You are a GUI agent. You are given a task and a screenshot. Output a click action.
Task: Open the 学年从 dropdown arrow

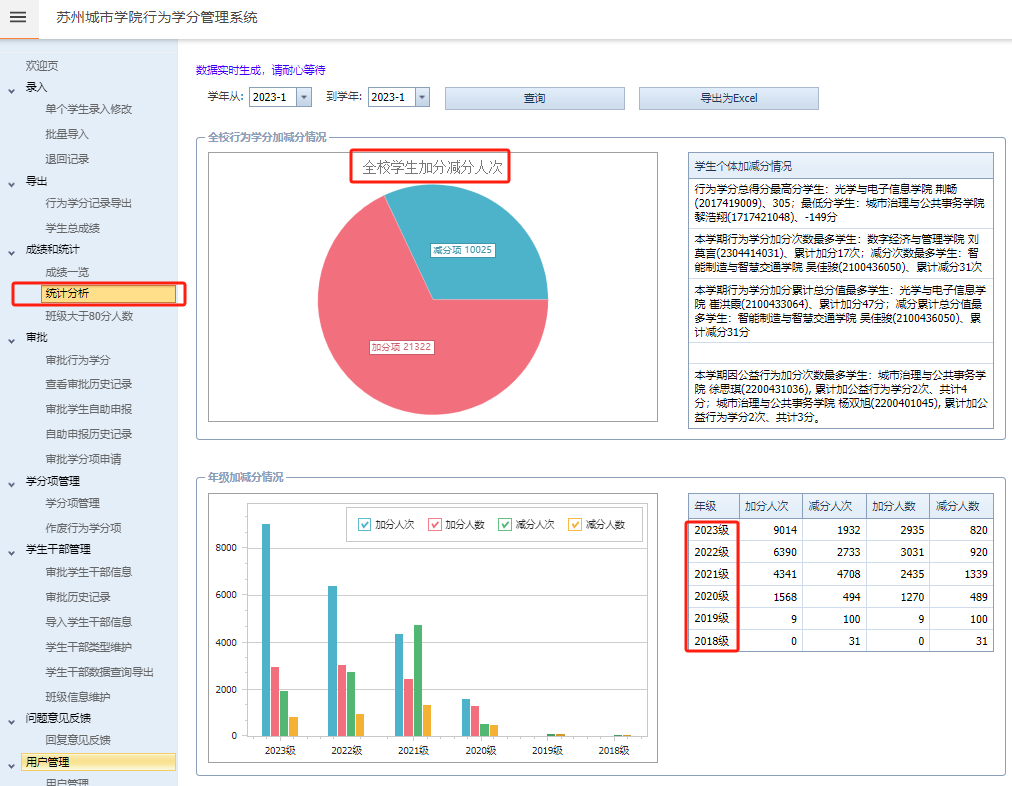tap(303, 97)
